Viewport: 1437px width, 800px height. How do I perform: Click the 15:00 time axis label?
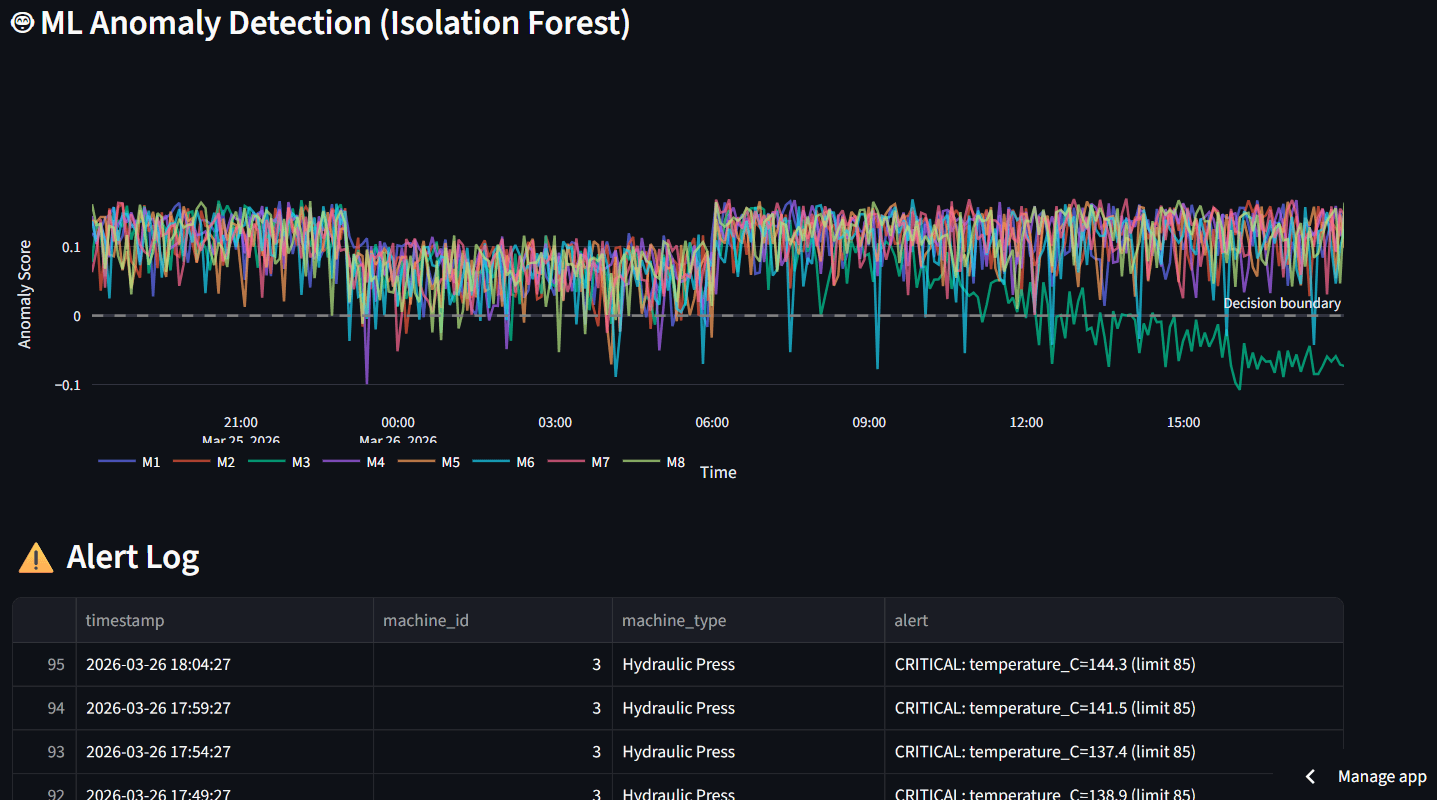[1183, 422]
